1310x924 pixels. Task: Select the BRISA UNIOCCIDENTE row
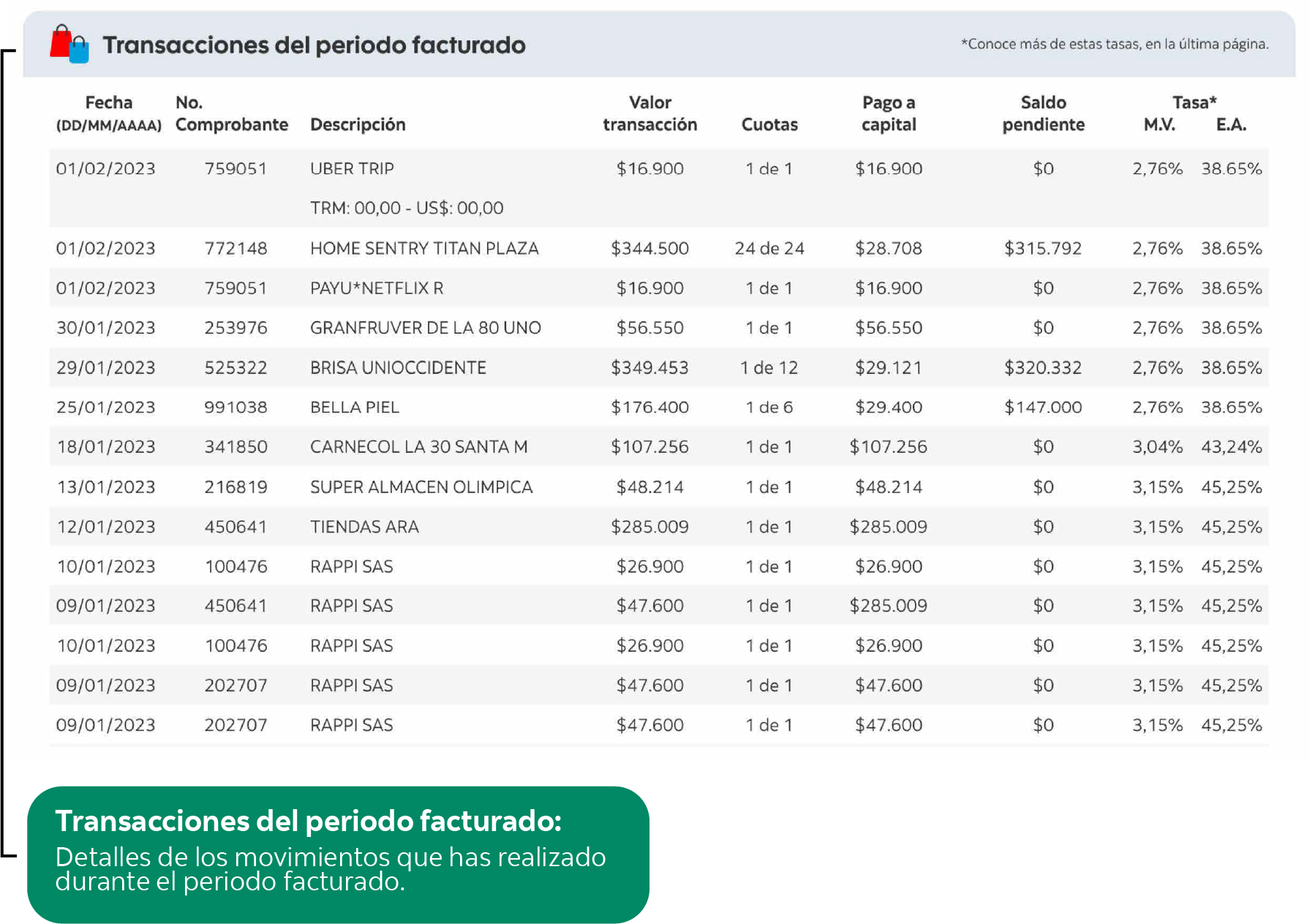click(398, 367)
